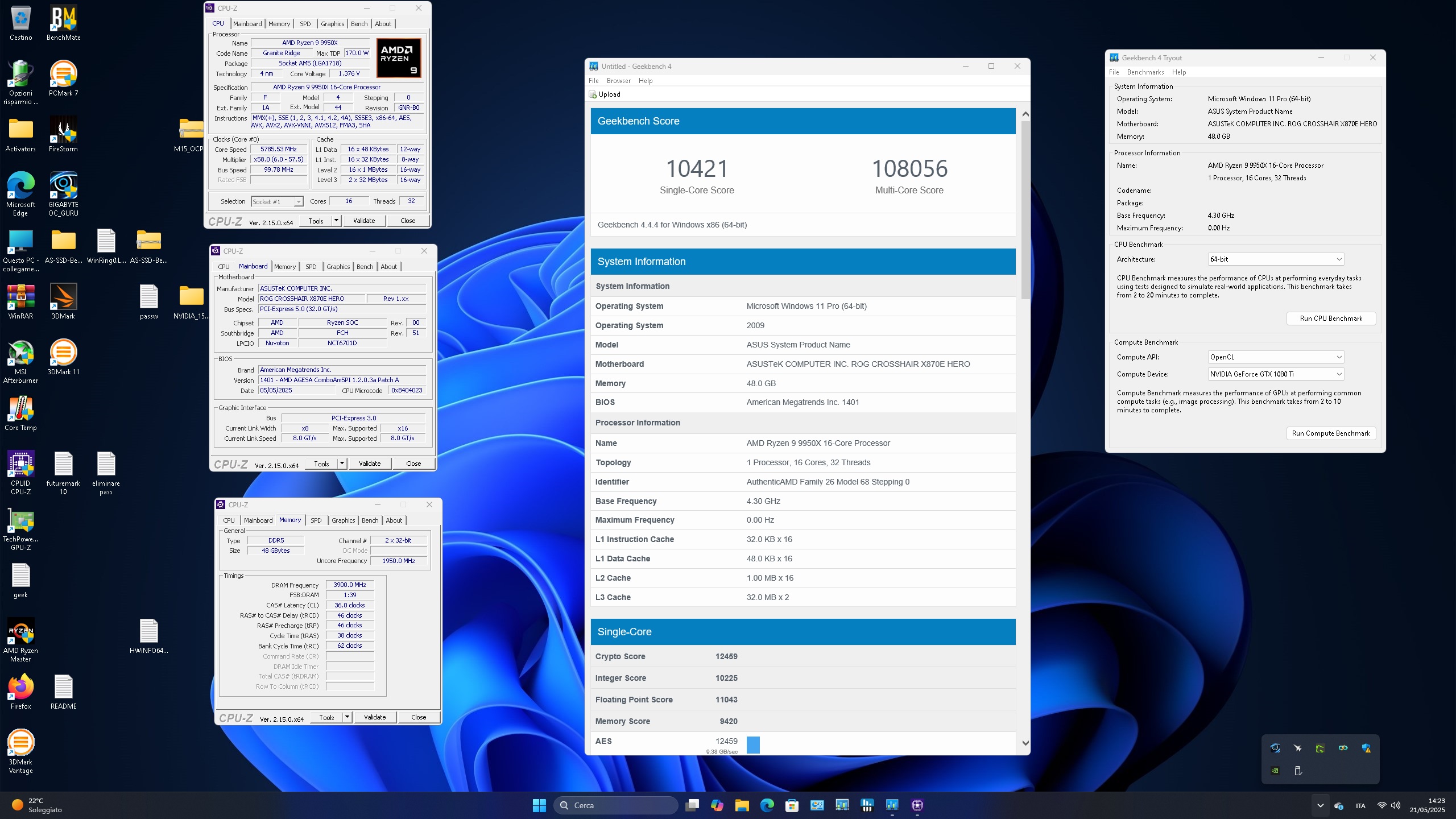
Task: Open the Tools dropdown arrow in the Memory window
Action: pyautogui.click(x=347, y=717)
